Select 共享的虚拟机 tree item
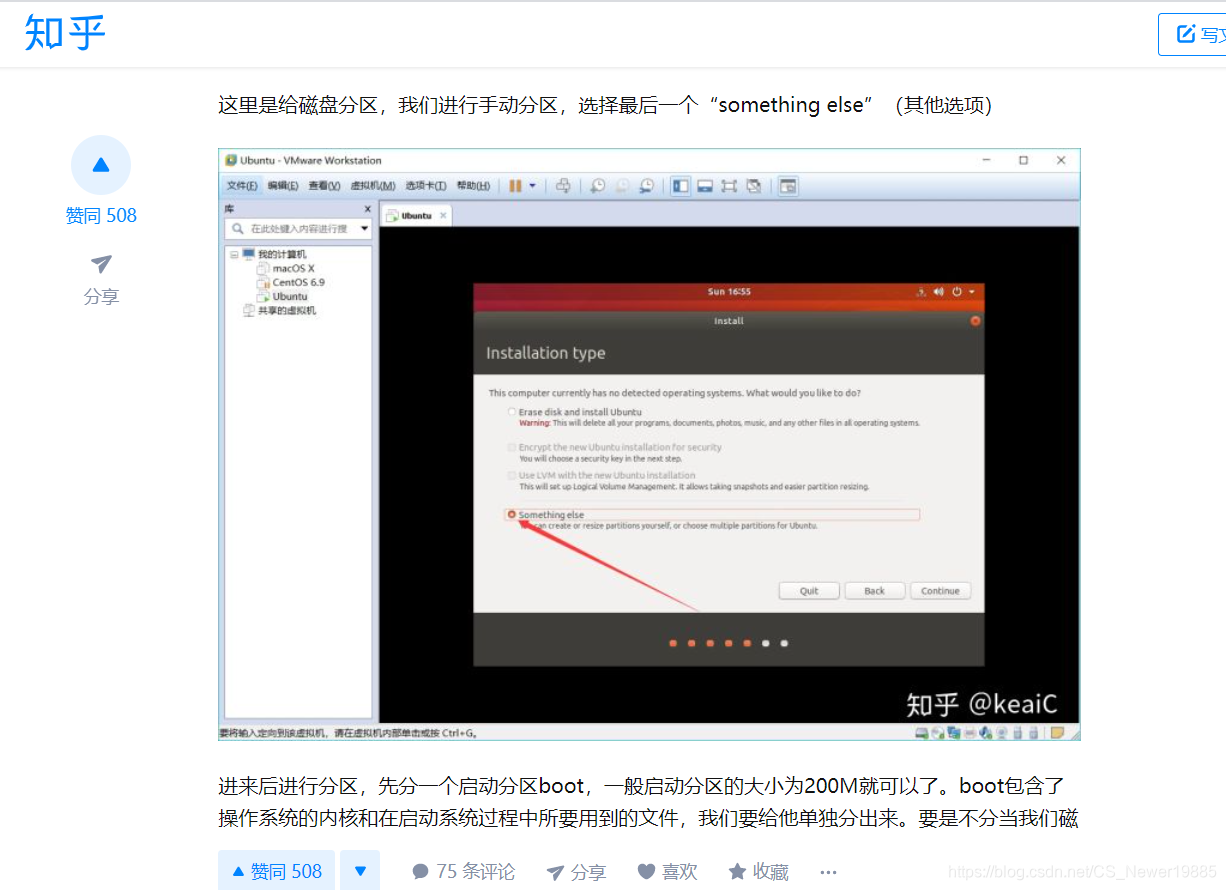The image size is (1226, 890). point(286,310)
